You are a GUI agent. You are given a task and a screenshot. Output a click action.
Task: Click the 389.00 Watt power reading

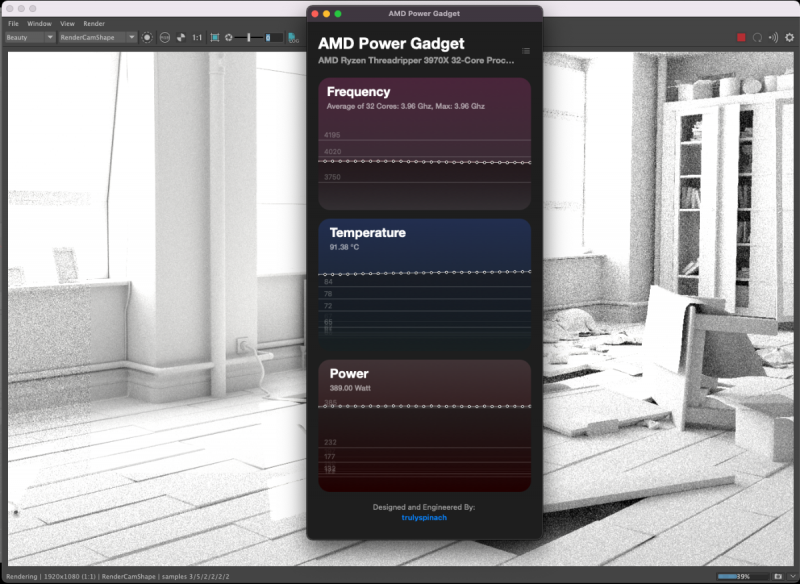click(x=350, y=388)
